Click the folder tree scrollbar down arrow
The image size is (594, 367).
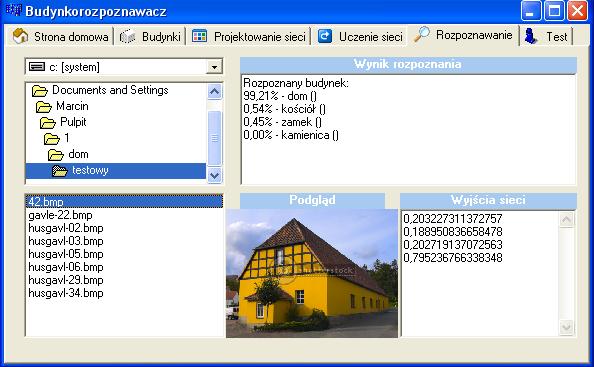click(x=214, y=175)
